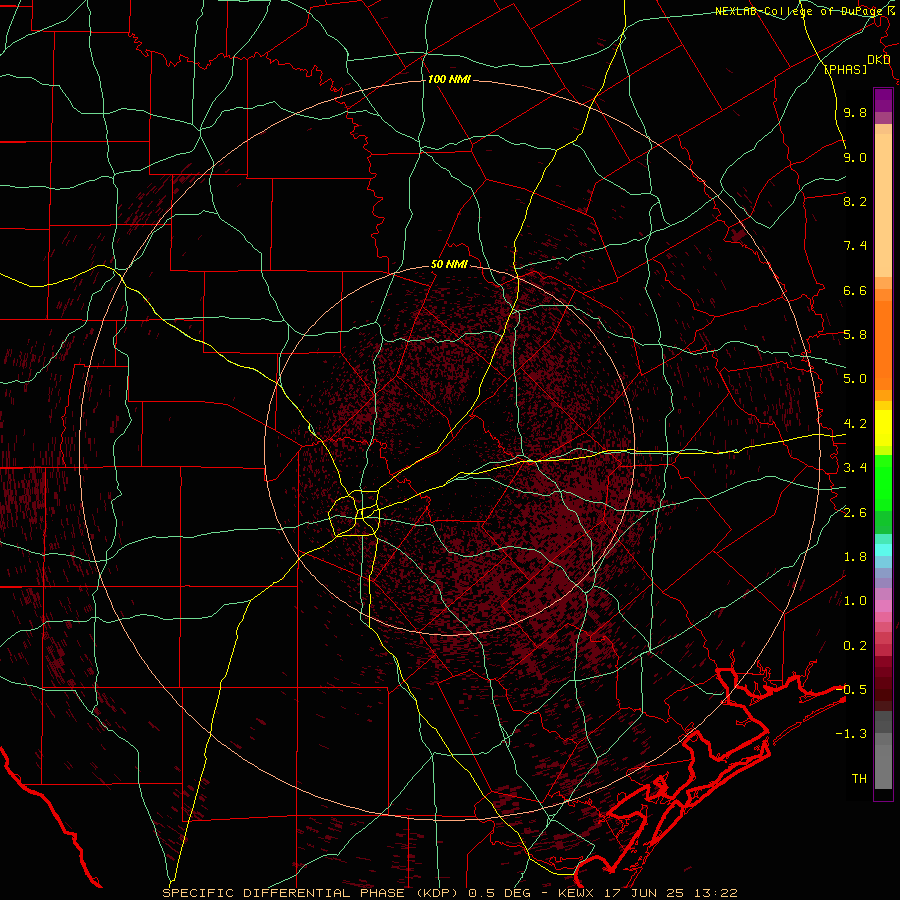Click the 3.4 color scale value
The width and height of the screenshot is (900, 900).
click(x=855, y=468)
